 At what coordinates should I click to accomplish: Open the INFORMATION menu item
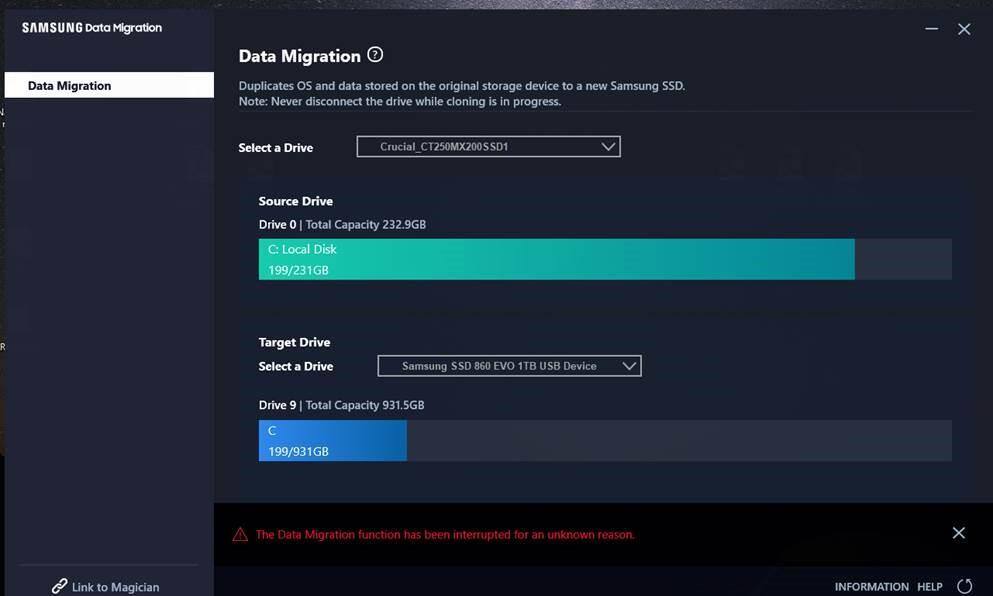tap(871, 587)
